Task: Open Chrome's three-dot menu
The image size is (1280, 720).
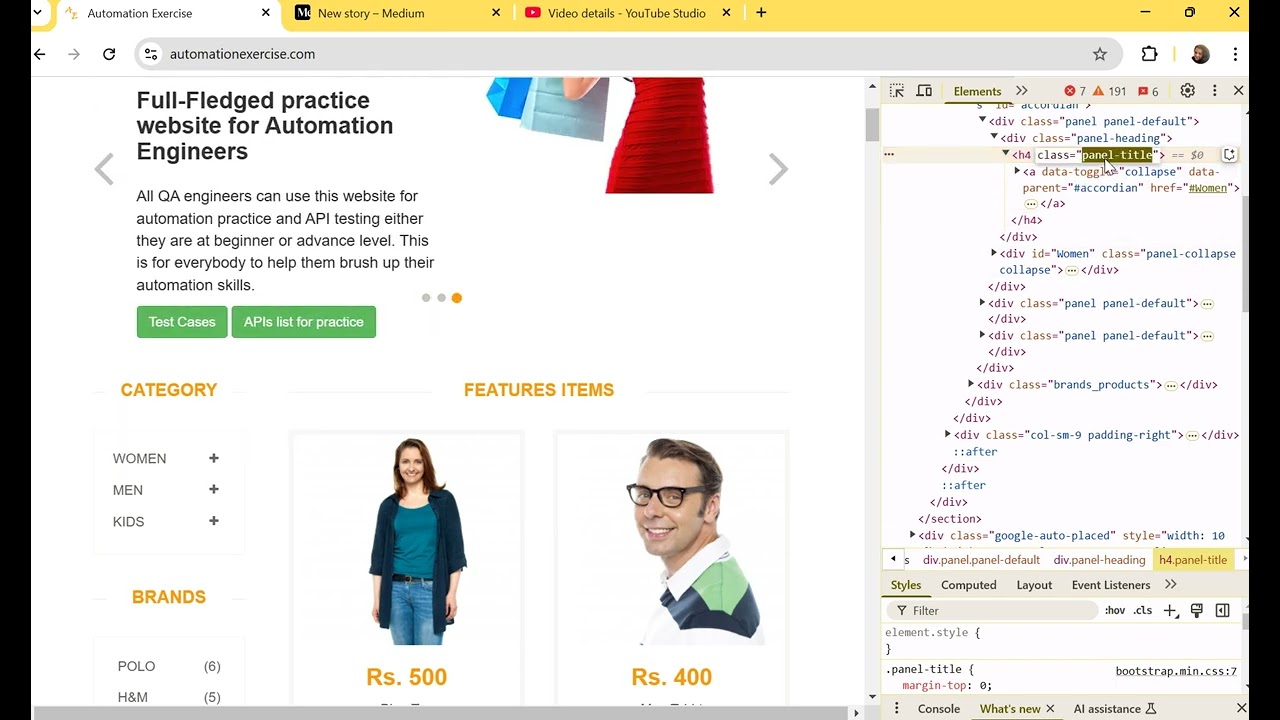Action: (1236, 54)
